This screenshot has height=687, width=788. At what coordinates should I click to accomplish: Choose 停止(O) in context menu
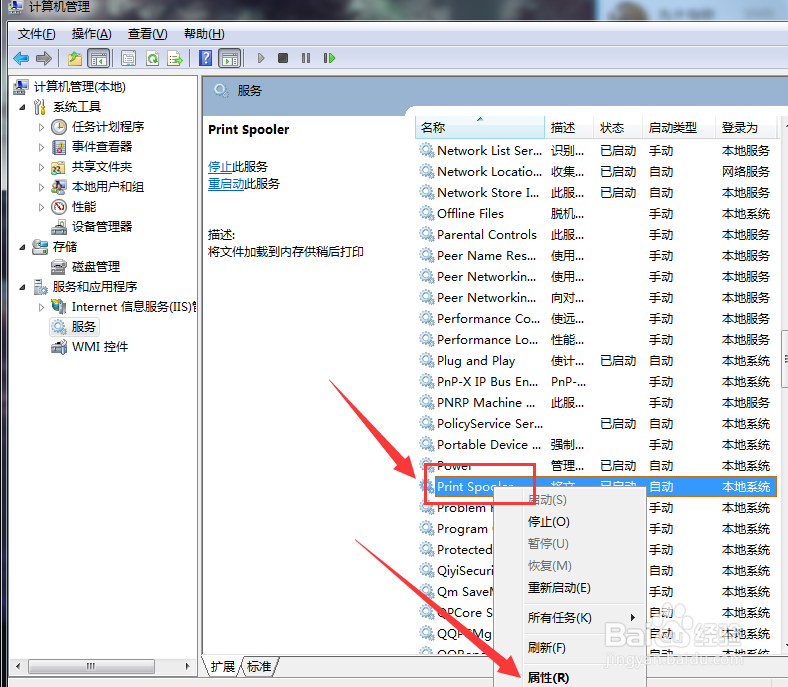[x=570, y=522]
